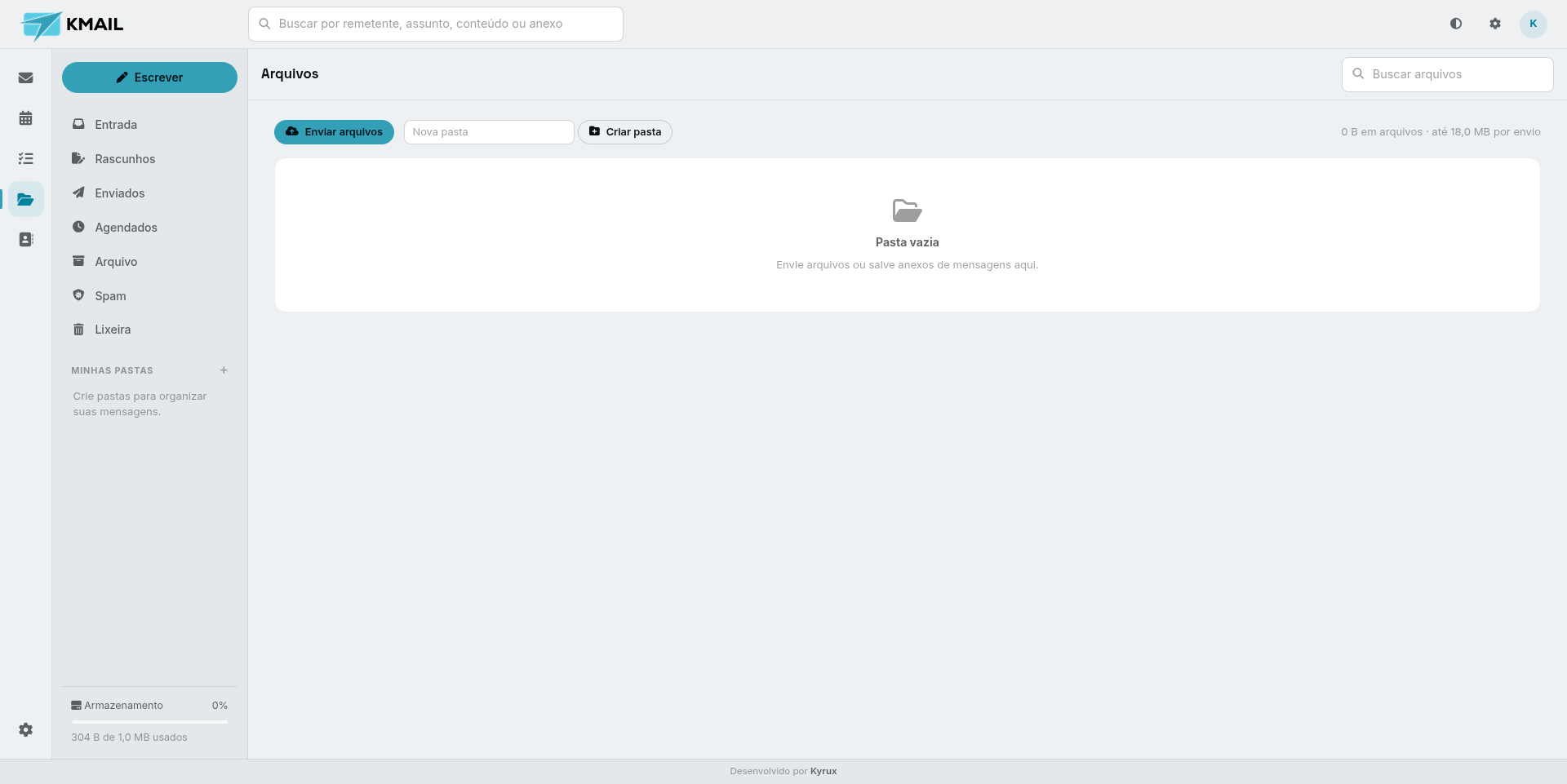Click the Criar pasta button
Viewport: 1567px width, 784px height.
(x=625, y=132)
